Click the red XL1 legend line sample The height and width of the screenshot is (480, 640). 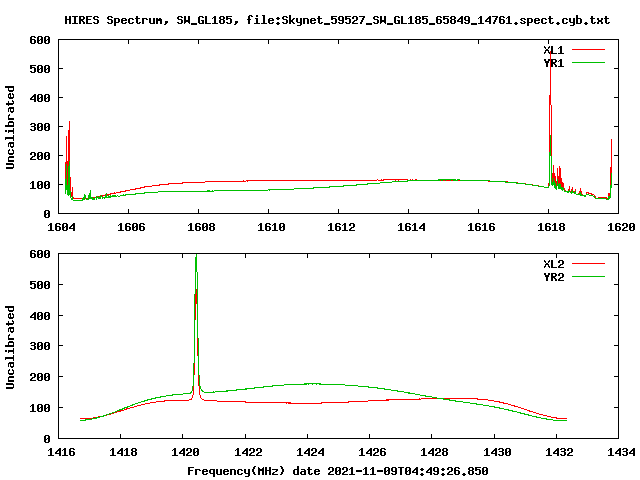pos(588,50)
